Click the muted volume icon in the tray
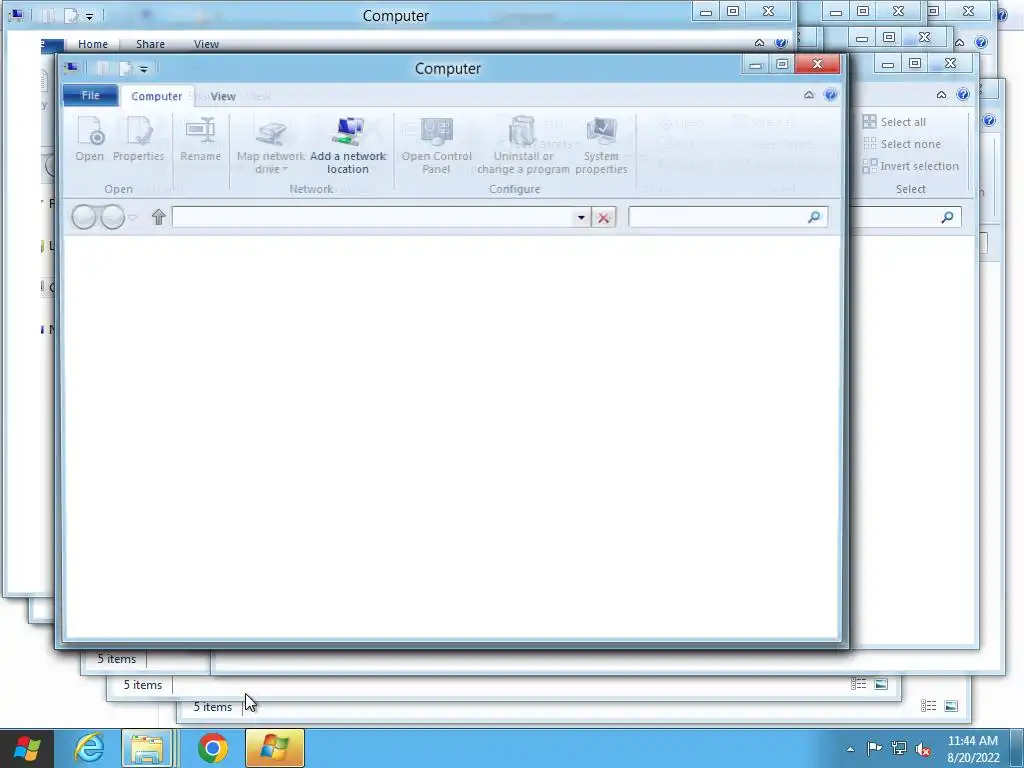The height and width of the screenshot is (768, 1024). 923,749
